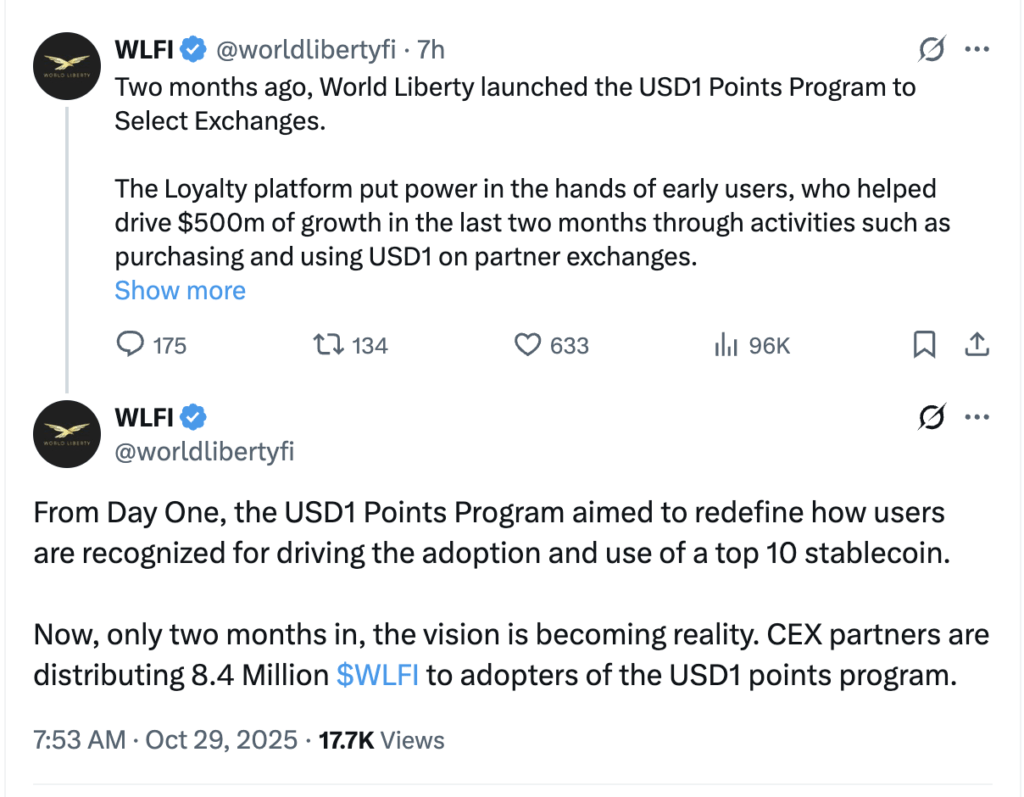Like the tweet with 633 likes

(527, 345)
